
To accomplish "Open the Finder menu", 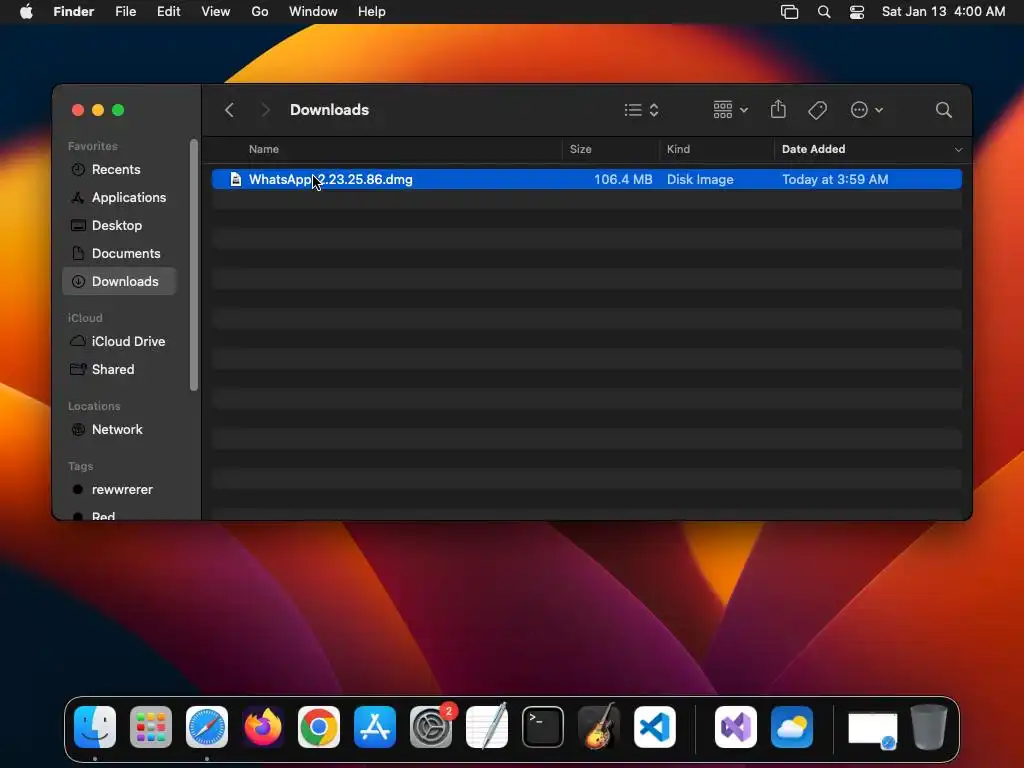I will [x=74, y=12].
